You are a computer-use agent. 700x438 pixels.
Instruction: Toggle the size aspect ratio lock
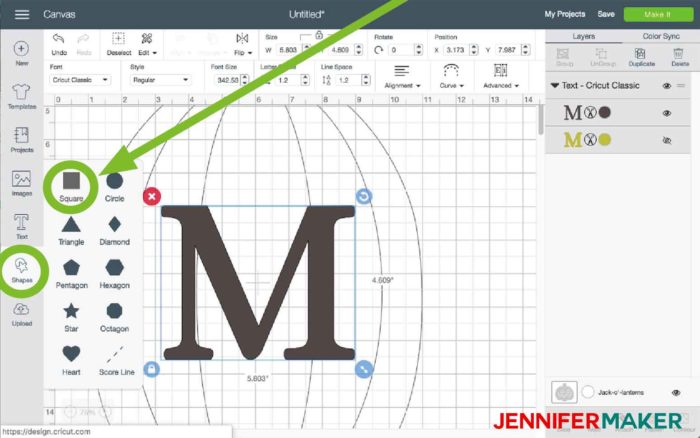[319, 35]
